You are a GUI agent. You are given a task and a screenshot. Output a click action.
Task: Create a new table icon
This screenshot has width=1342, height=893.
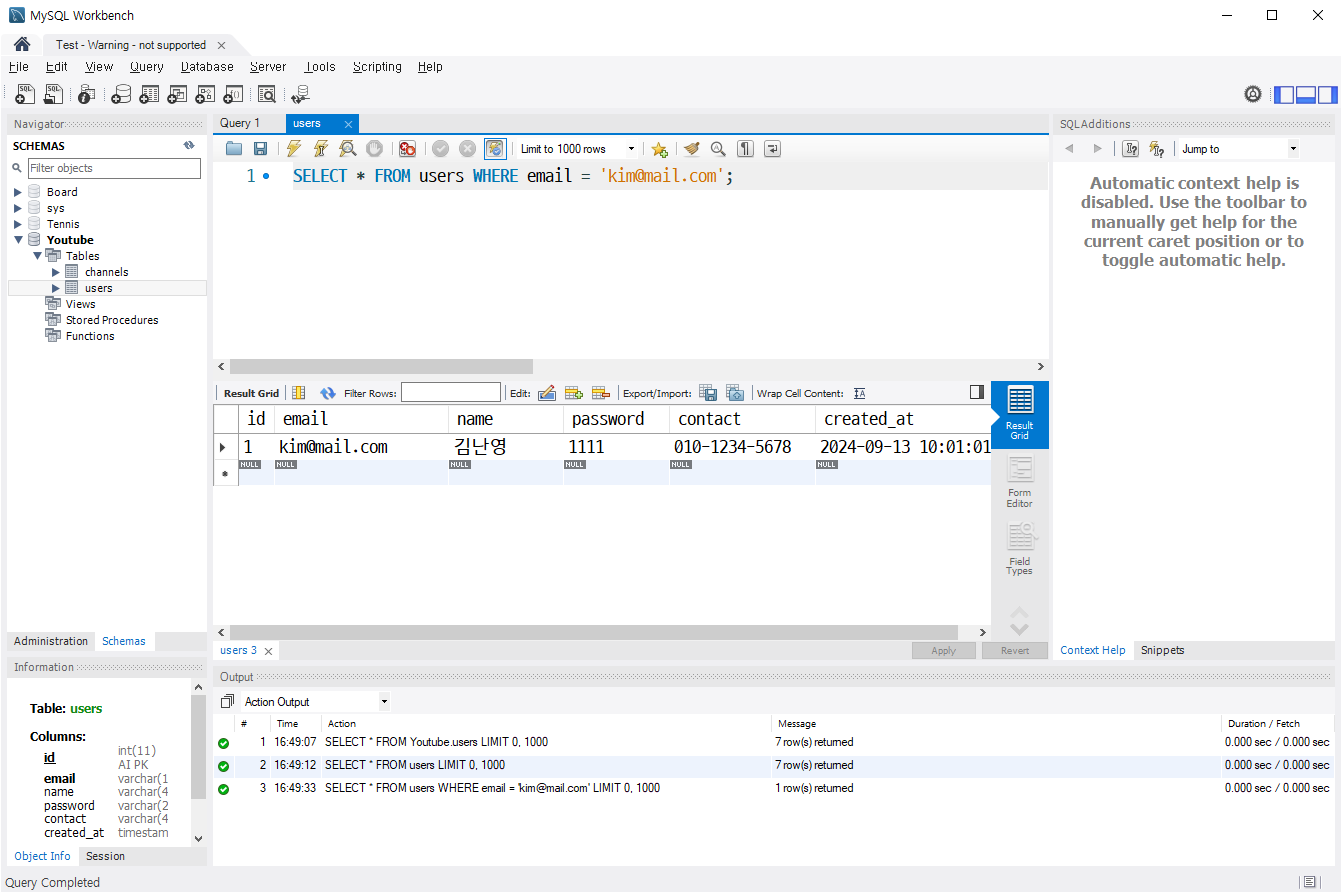149,94
